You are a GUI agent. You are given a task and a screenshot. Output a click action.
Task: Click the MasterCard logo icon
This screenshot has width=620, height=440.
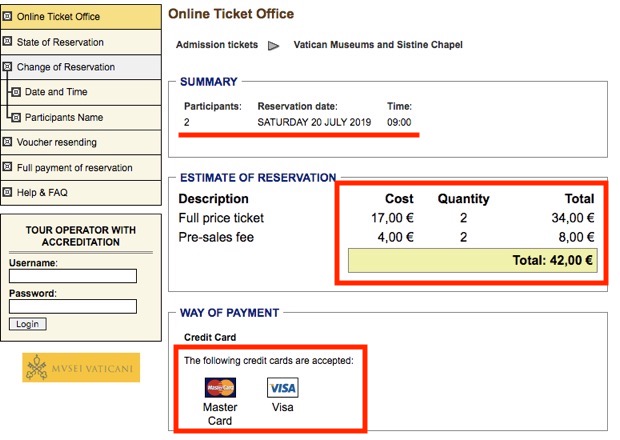coord(220,388)
